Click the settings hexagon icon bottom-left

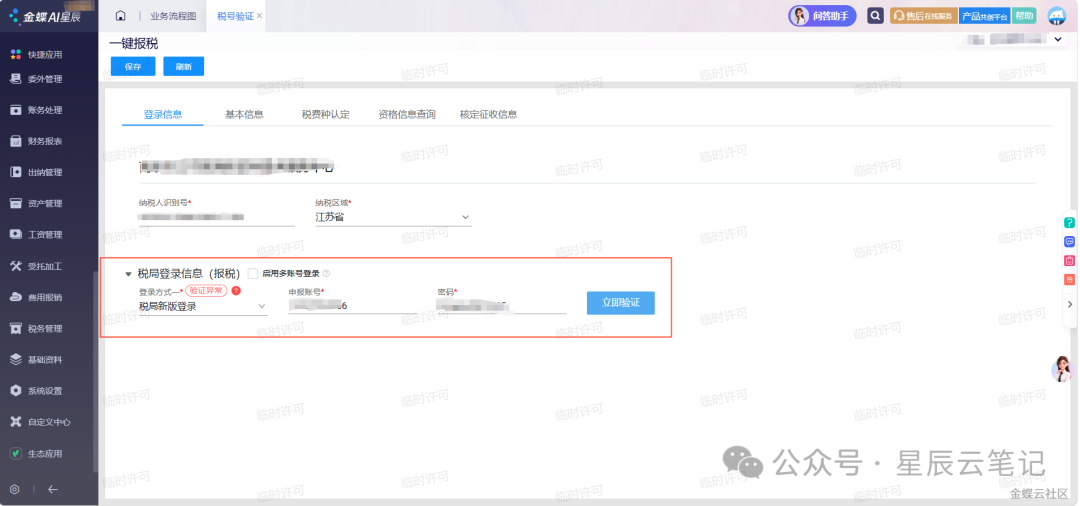[x=14, y=489]
